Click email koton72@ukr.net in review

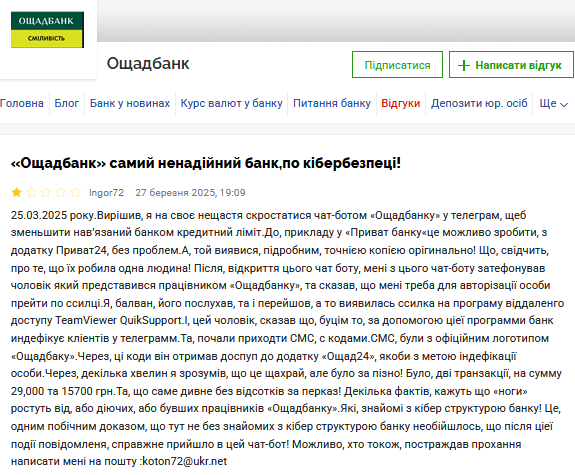184,461
